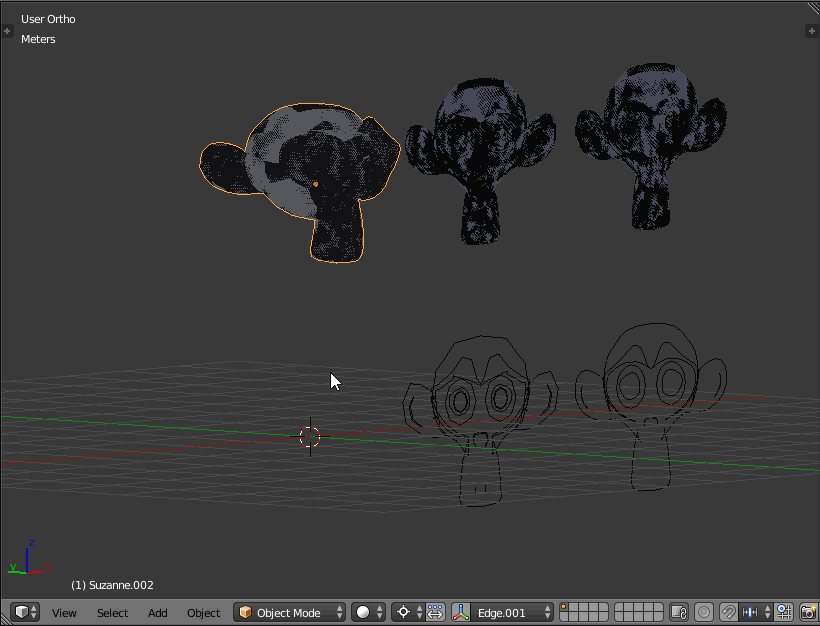
Task: Select the first layer with orange dot
Action: [564, 608]
